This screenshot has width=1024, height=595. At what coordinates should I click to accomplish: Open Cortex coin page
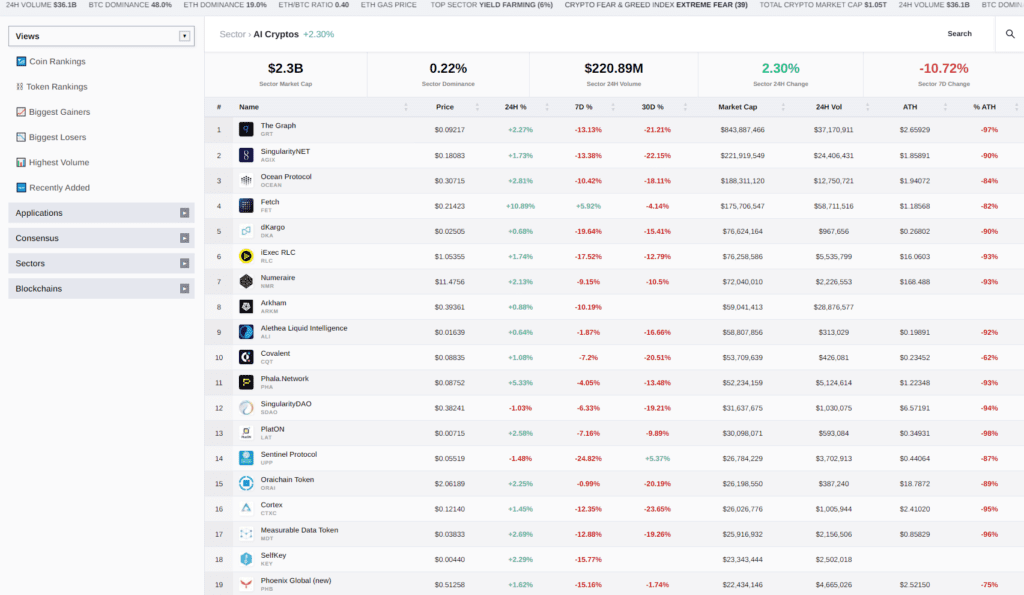[272, 505]
